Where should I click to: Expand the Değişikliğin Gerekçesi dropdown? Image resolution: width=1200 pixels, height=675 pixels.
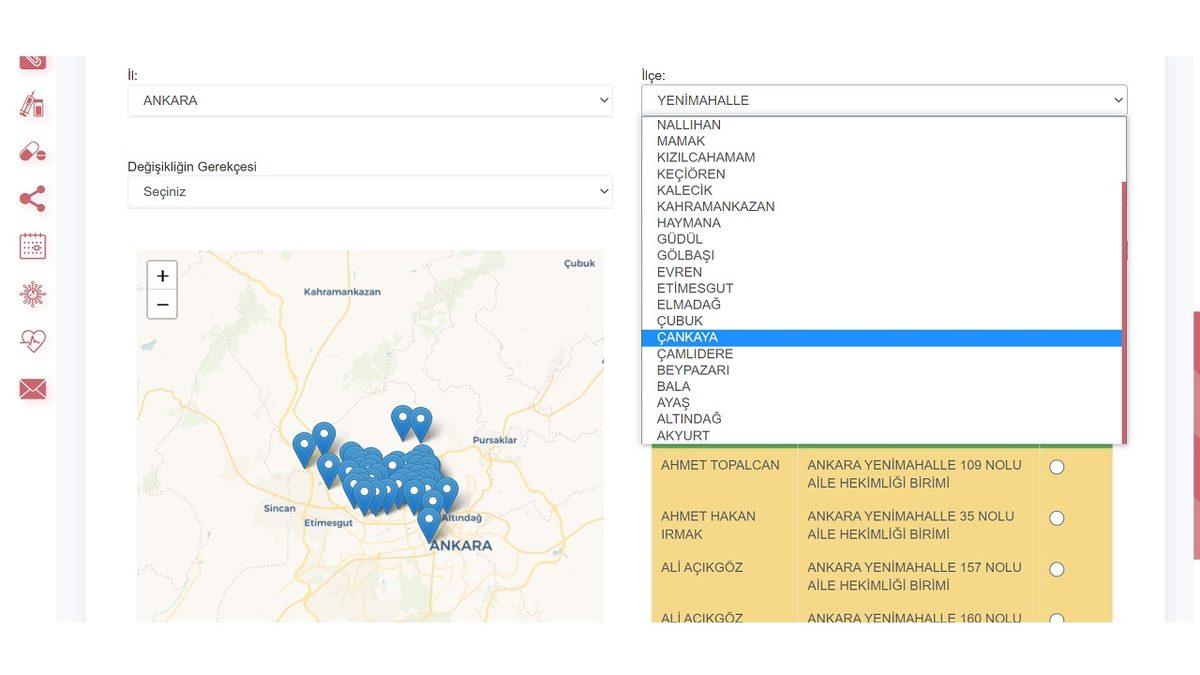(x=369, y=191)
